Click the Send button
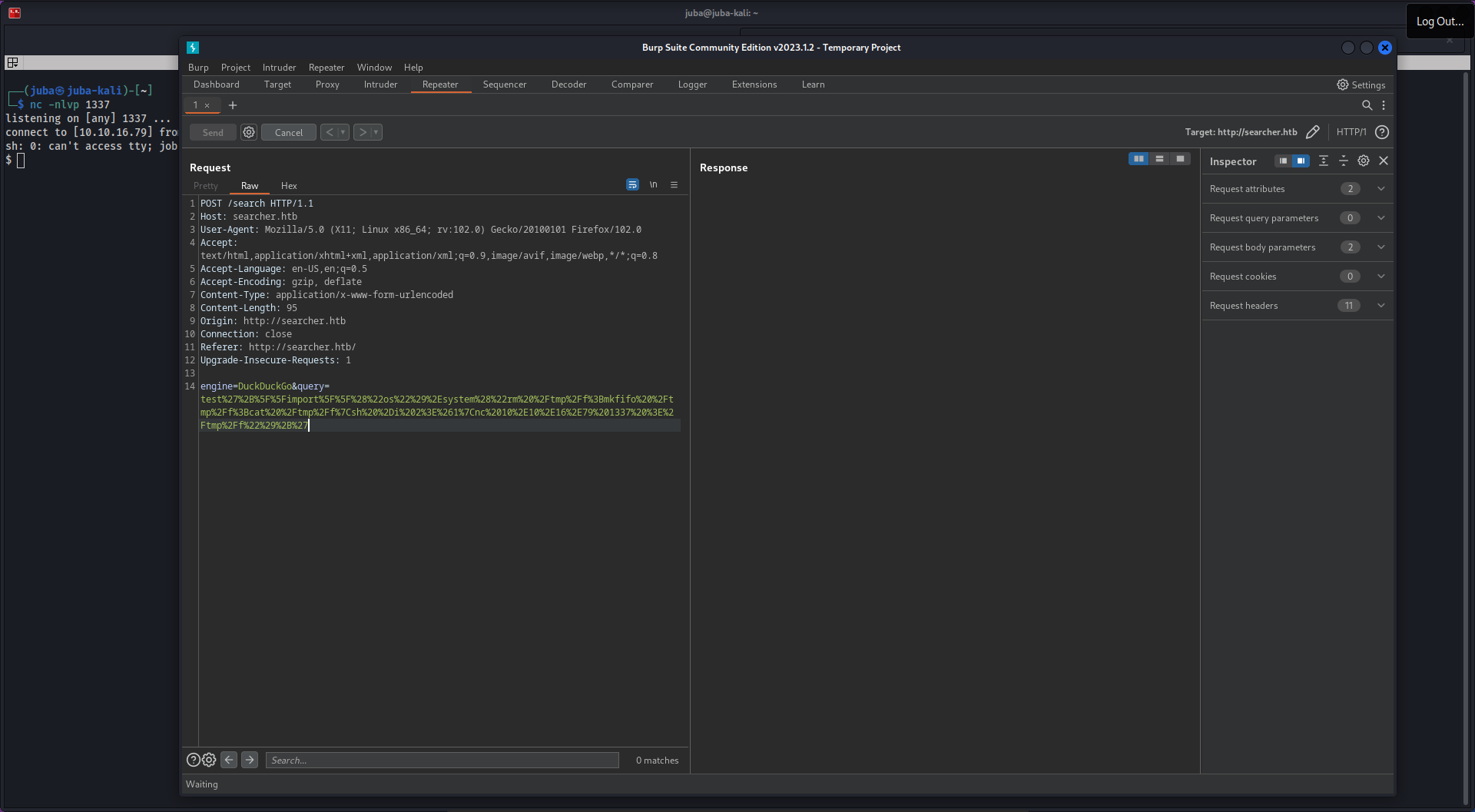This screenshot has height=812, width=1475. coord(213,132)
